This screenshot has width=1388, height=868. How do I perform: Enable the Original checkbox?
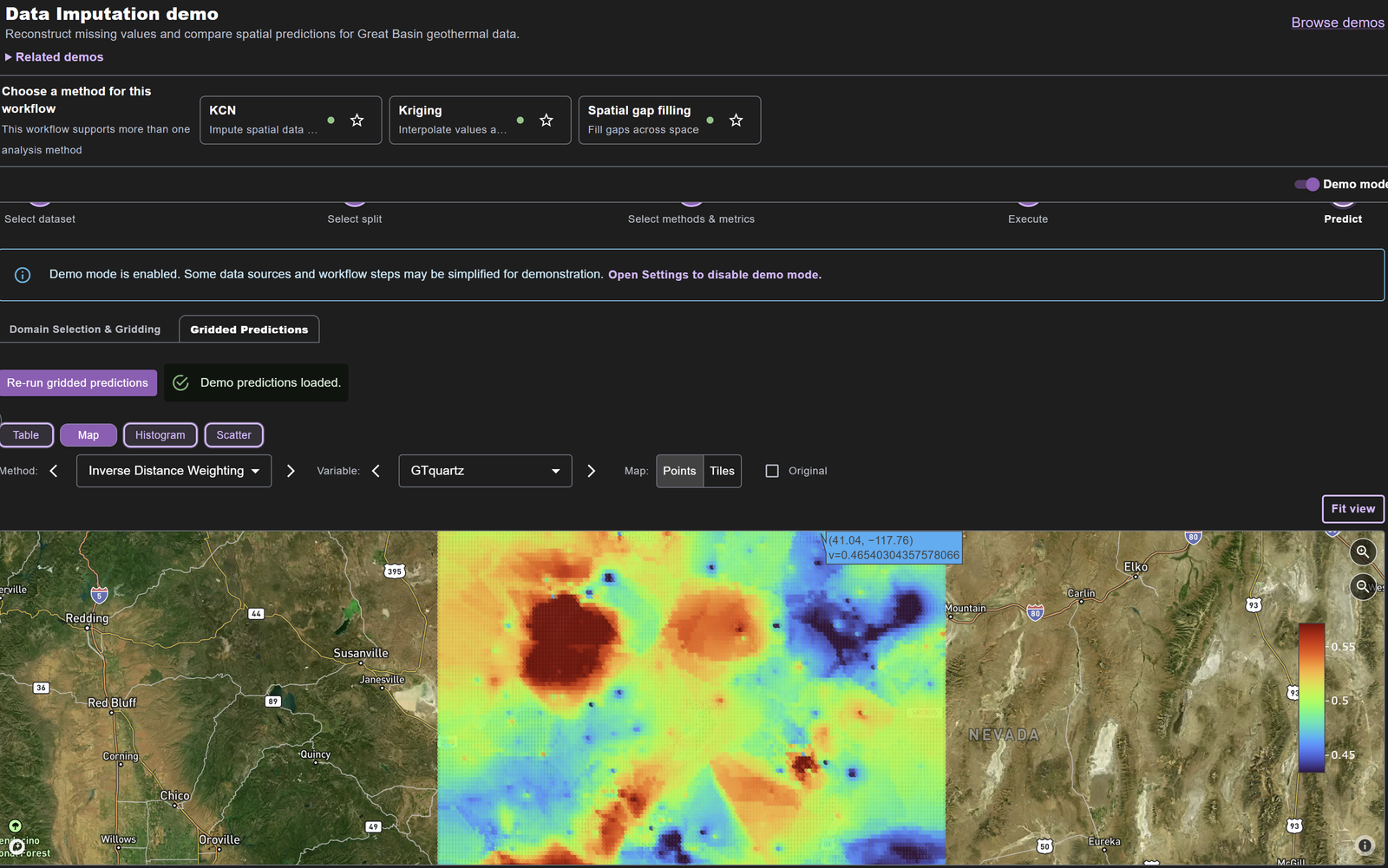pyautogui.click(x=772, y=471)
